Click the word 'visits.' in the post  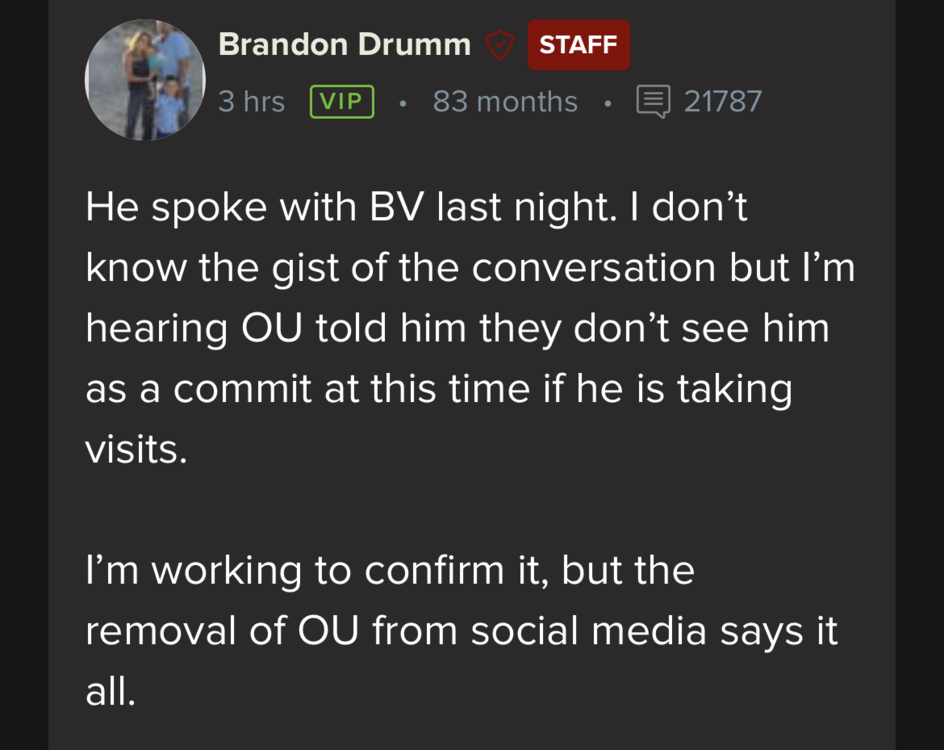136,449
